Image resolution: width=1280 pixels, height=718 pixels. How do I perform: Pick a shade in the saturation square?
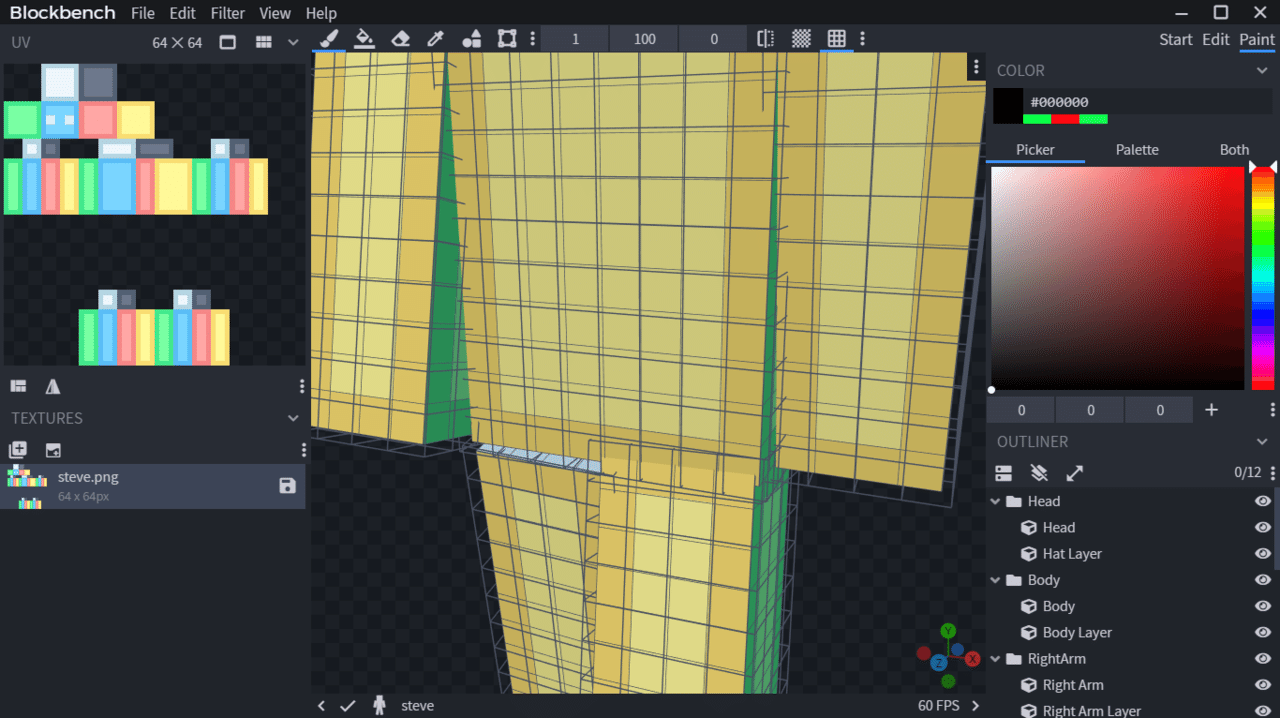(1117, 278)
